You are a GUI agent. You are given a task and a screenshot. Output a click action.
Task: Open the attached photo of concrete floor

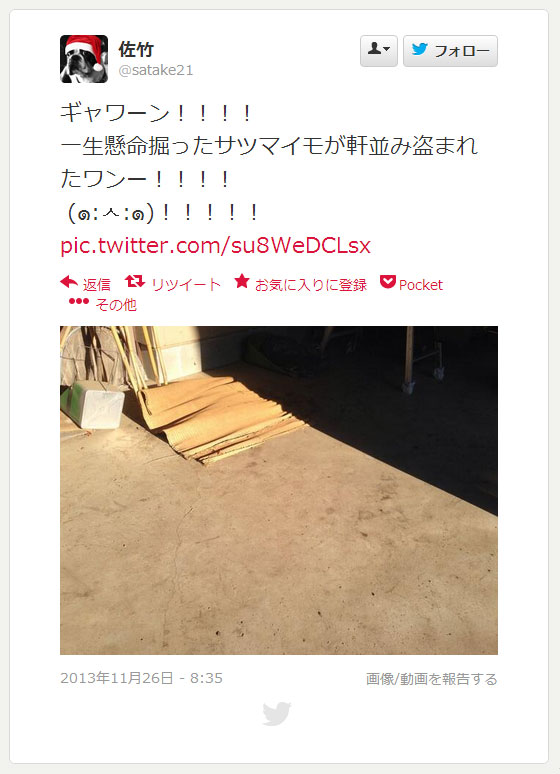coord(279,490)
